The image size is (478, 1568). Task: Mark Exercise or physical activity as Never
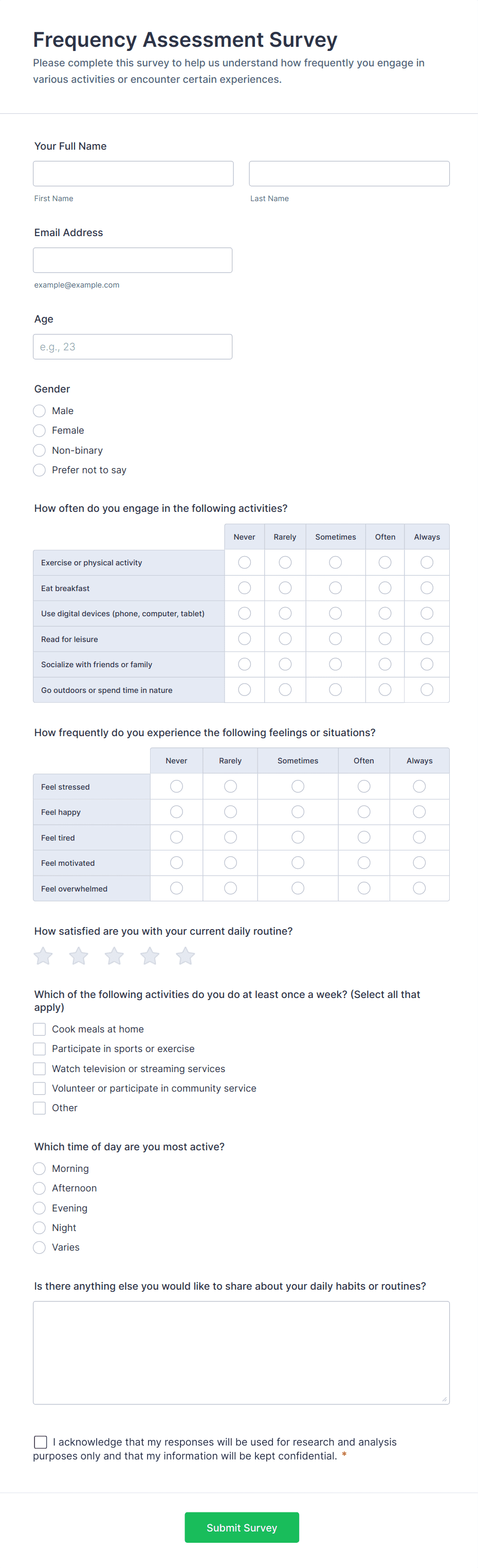(245, 562)
